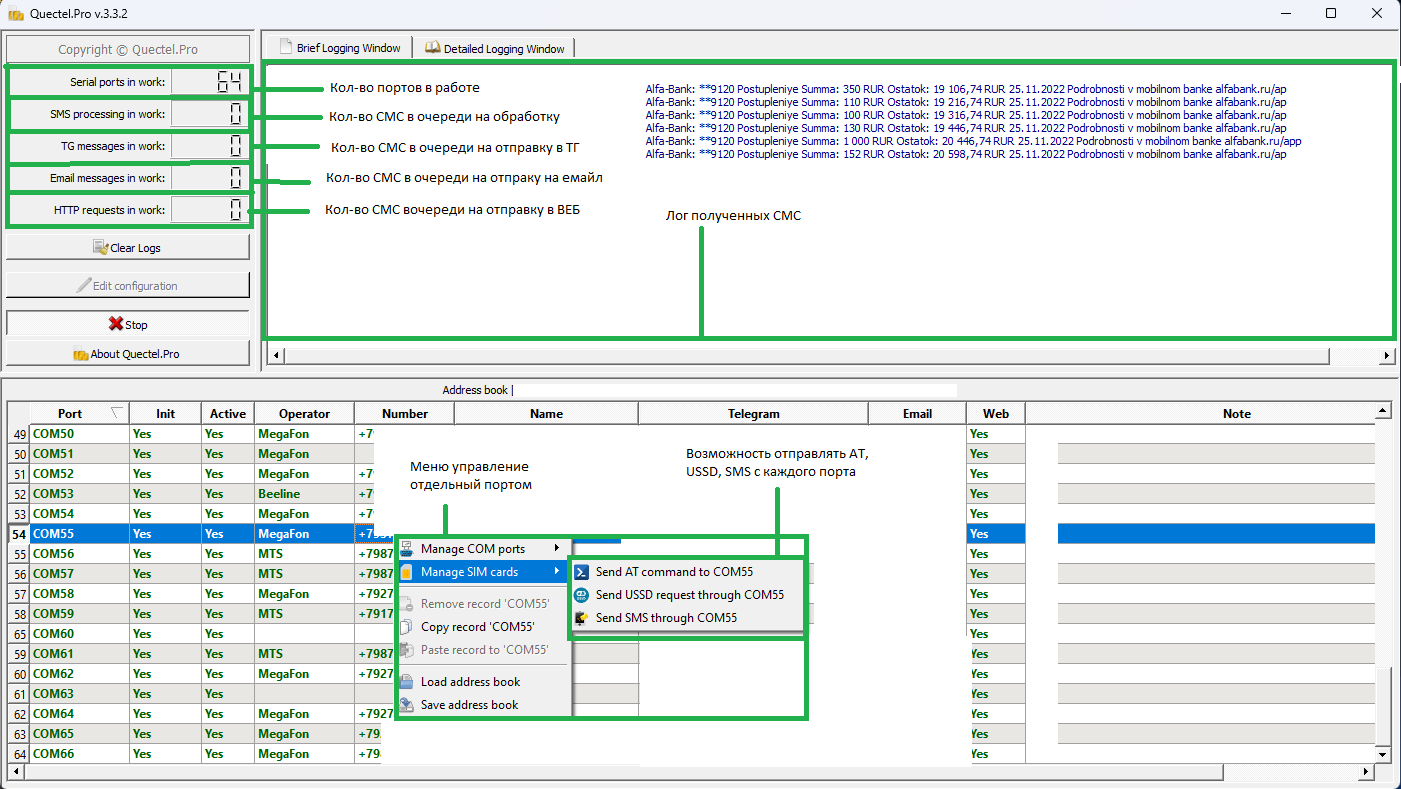This screenshot has width=1401, height=789.
Task: Switch to the Brief Logging Window tab
Action: [338, 47]
